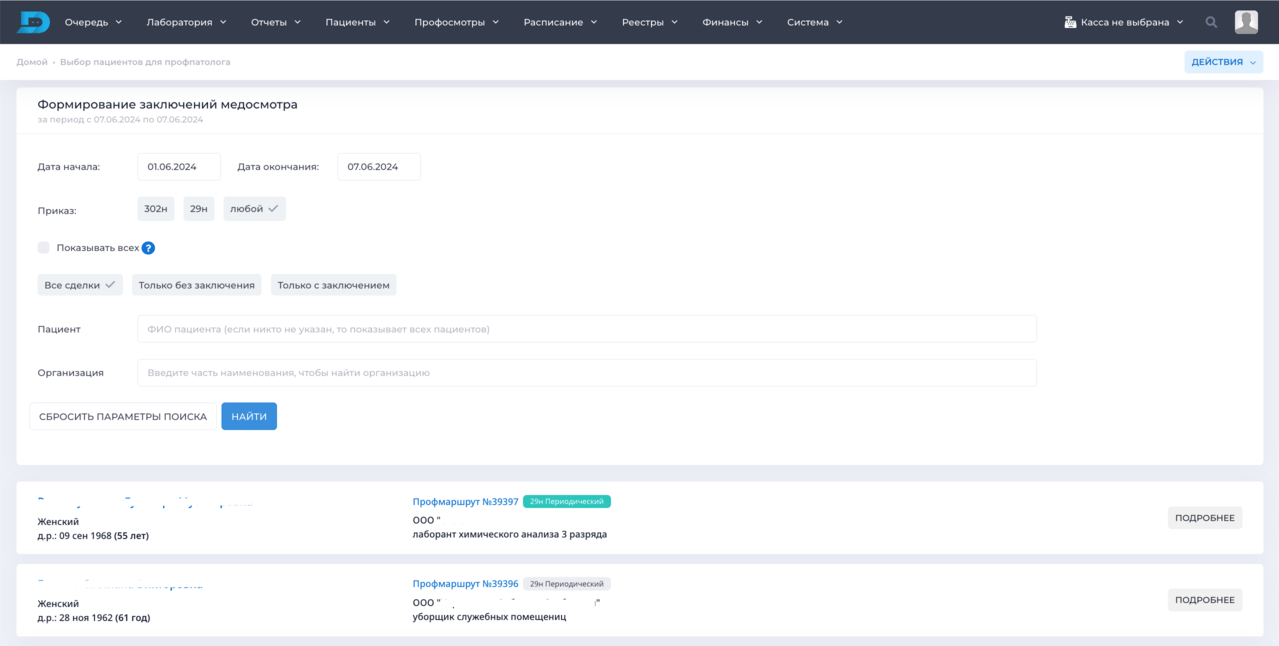This screenshot has width=1279, height=646.
Task: Click the Дата начала date field
Action: pyautogui.click(x=179, y=167)
